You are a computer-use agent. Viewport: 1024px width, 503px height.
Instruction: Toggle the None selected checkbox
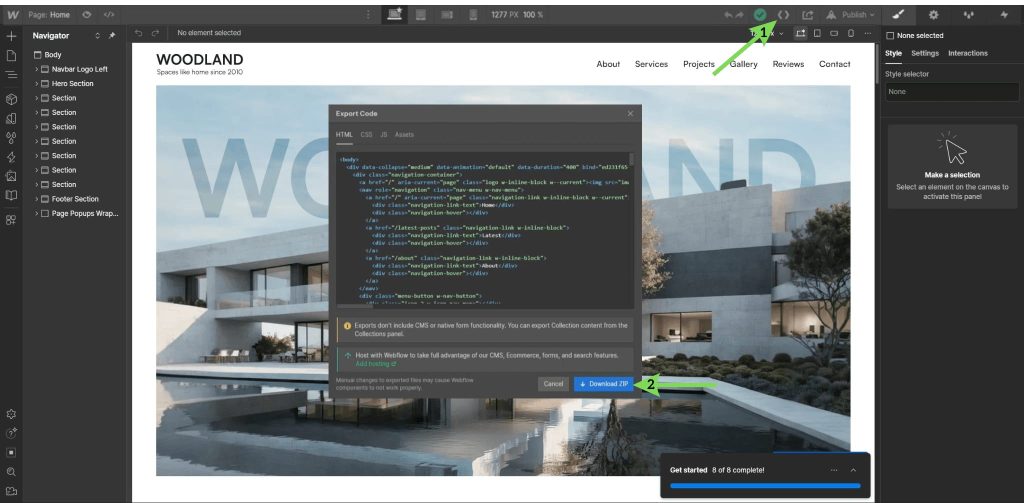(x=889, y=35)
